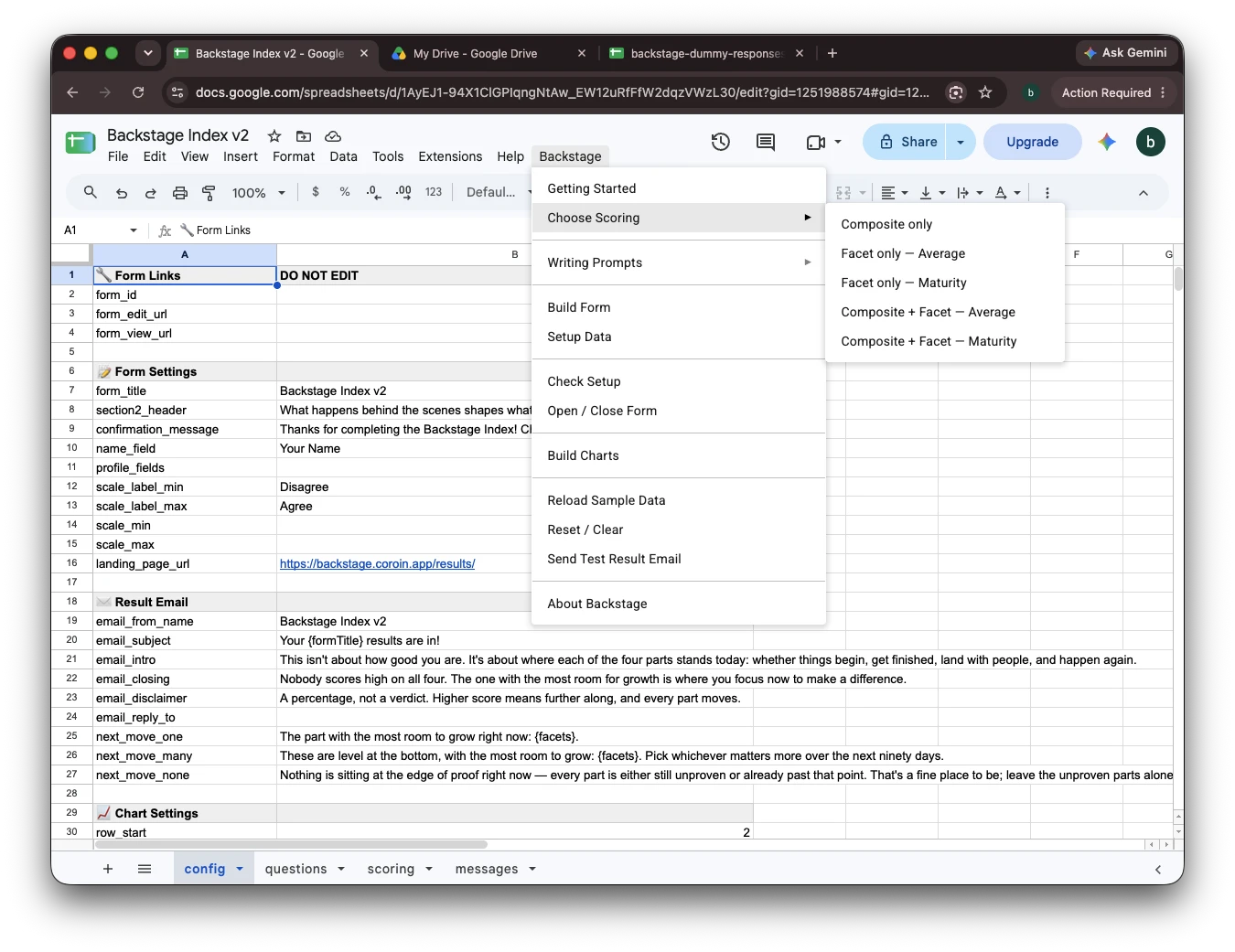Click the move to folder icon
1235x952 pixels.
[x=304, y=136]
